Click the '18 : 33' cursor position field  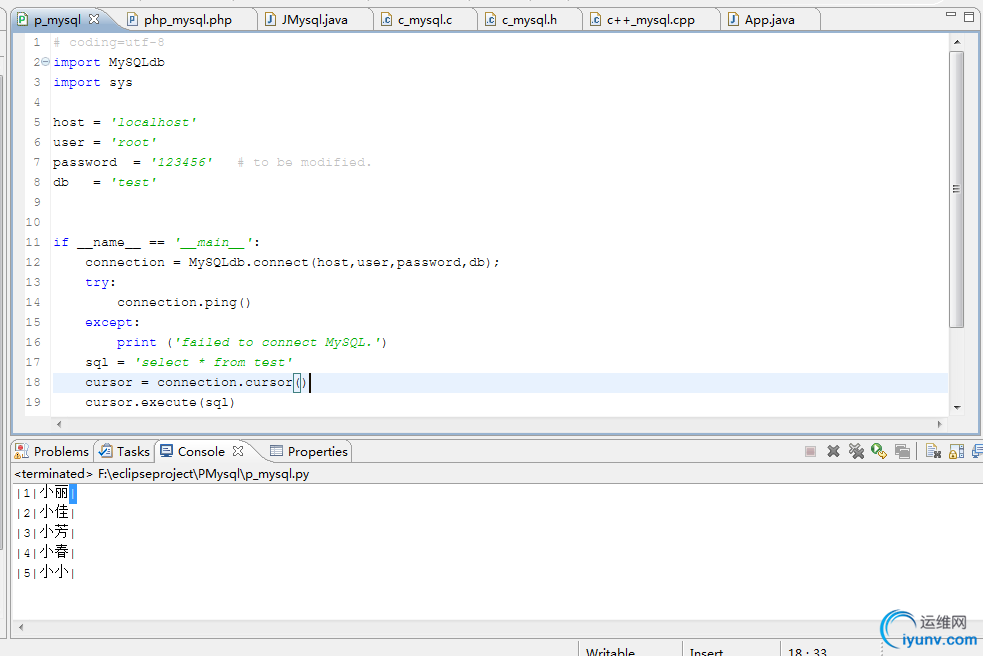[807, 651]
